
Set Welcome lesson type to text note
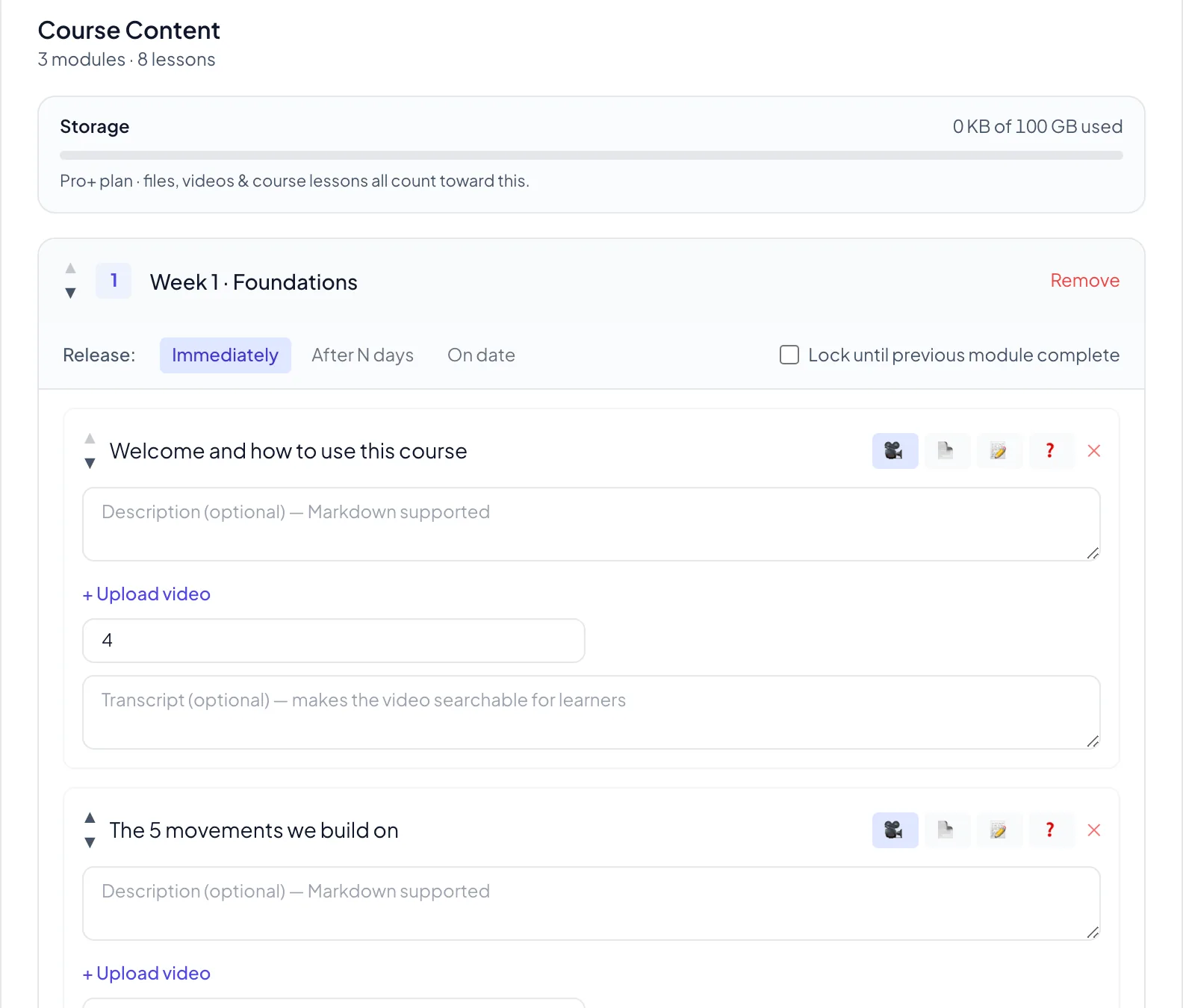click(x=999, y=451)
